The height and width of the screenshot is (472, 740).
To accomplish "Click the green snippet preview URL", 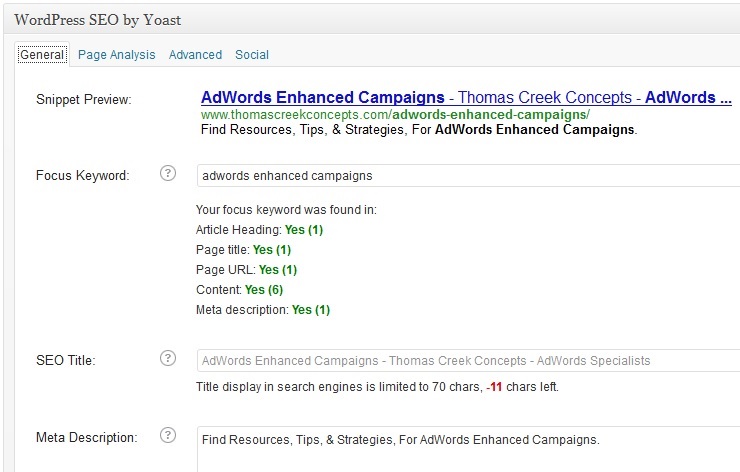I will [x=395, y=115].
